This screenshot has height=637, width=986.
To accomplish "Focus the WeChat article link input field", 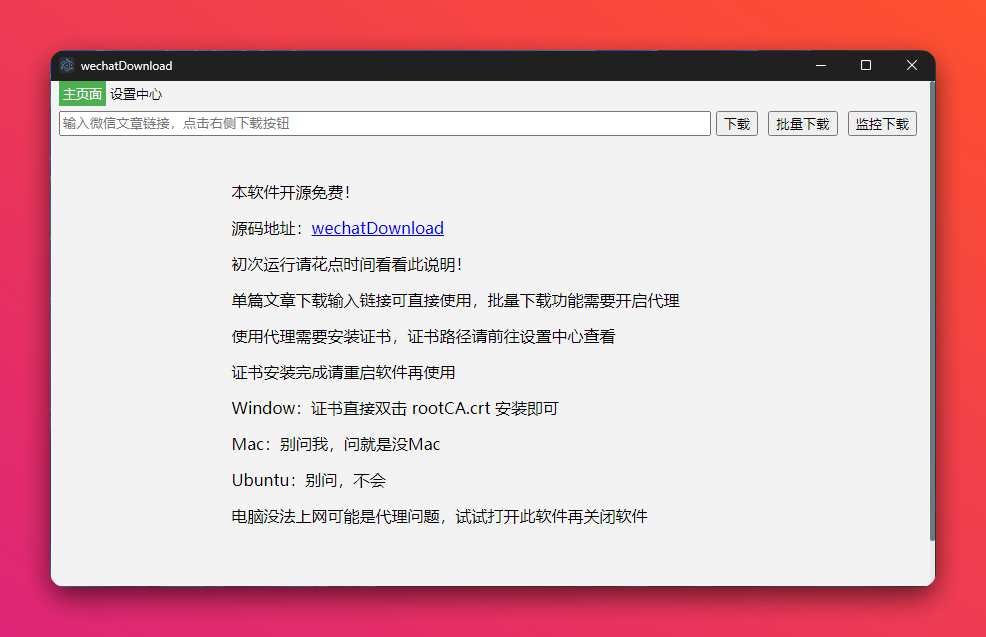I will [x=385, y=123].
